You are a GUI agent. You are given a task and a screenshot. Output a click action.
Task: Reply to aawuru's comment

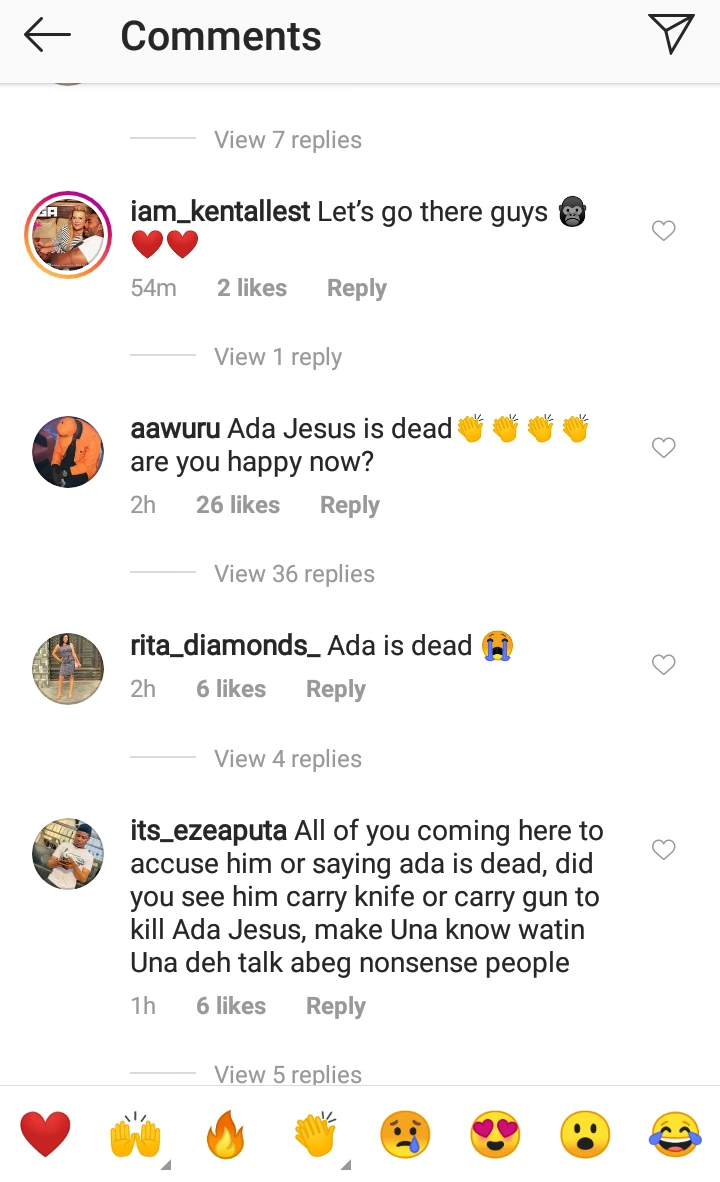click(x=349, y=505)
